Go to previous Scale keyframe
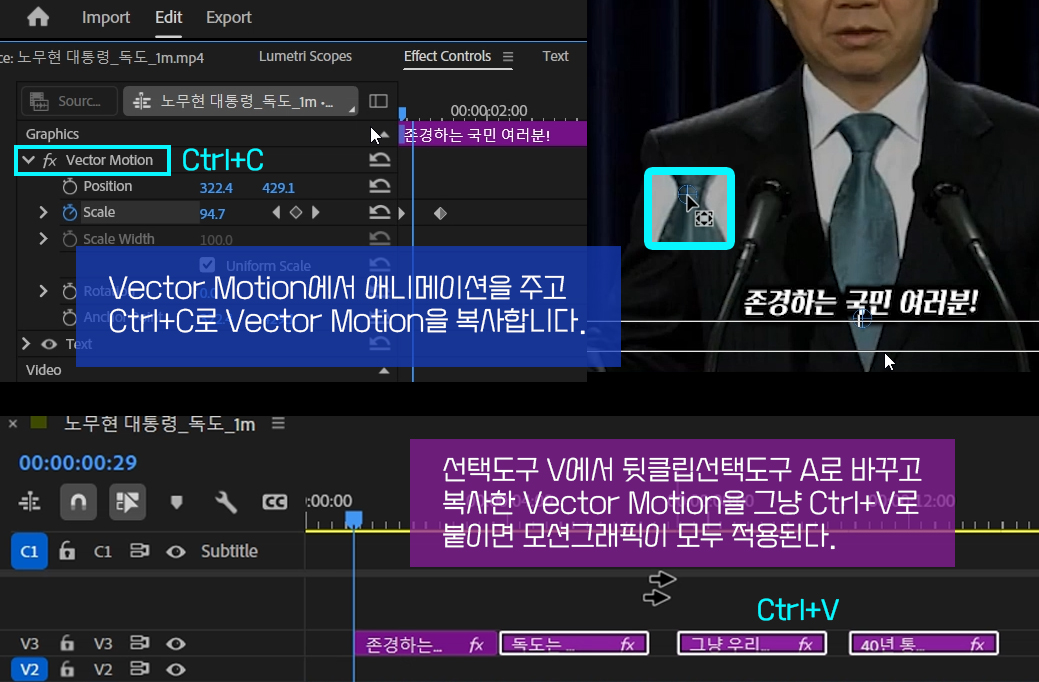 click(276, 212)
